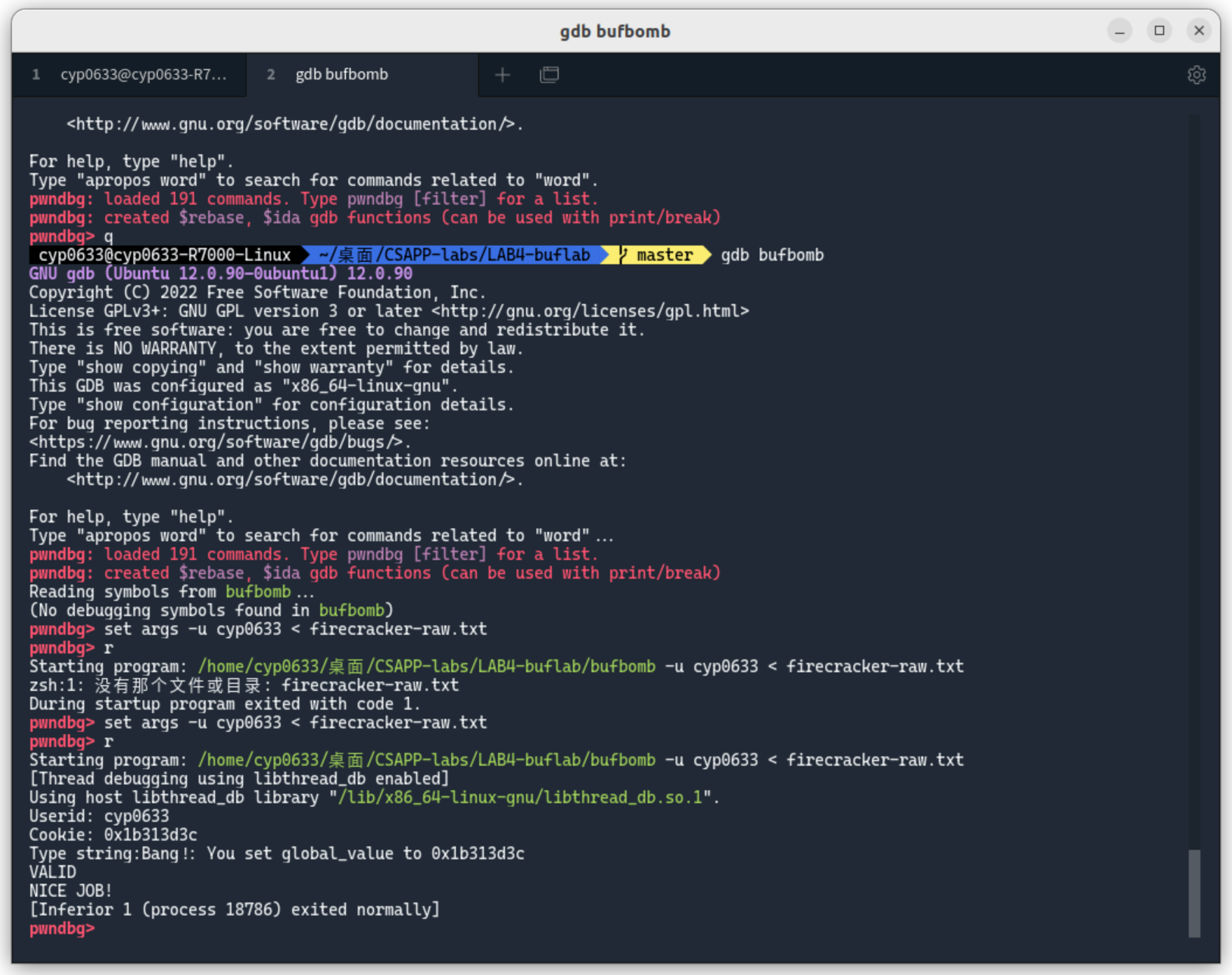
Task: Click the 'gdb bufbomb' window title
Action: (615, 31)
